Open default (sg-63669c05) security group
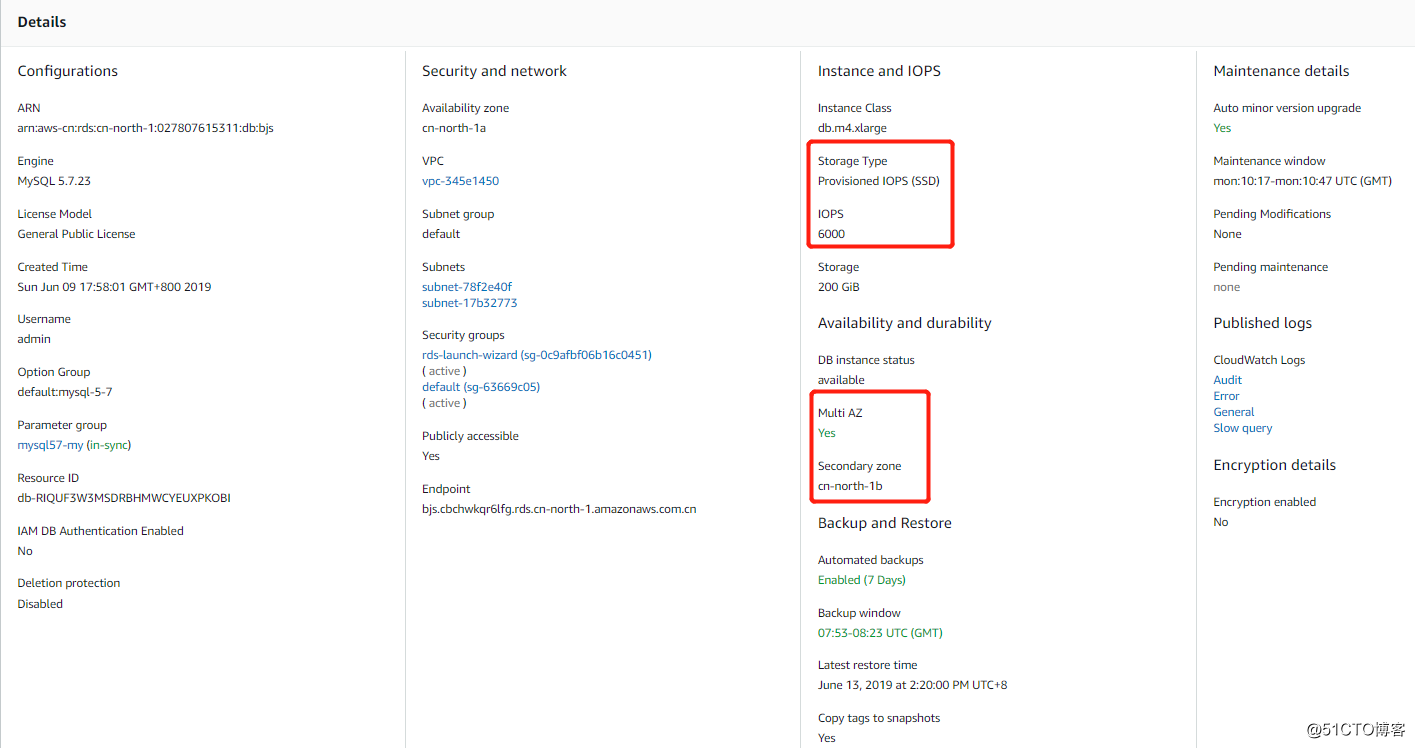The height and width of the screenshot is (748, 1415). pos(481,387)
